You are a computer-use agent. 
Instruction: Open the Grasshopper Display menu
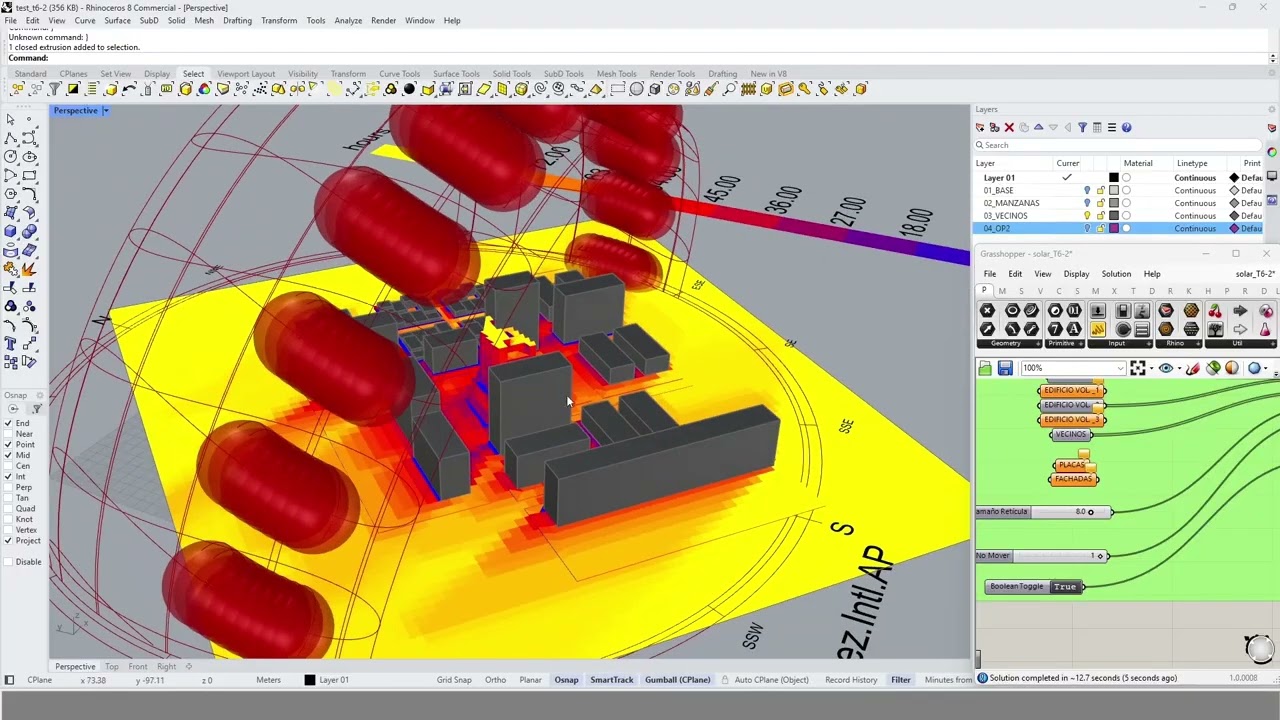coord(1076,274)
